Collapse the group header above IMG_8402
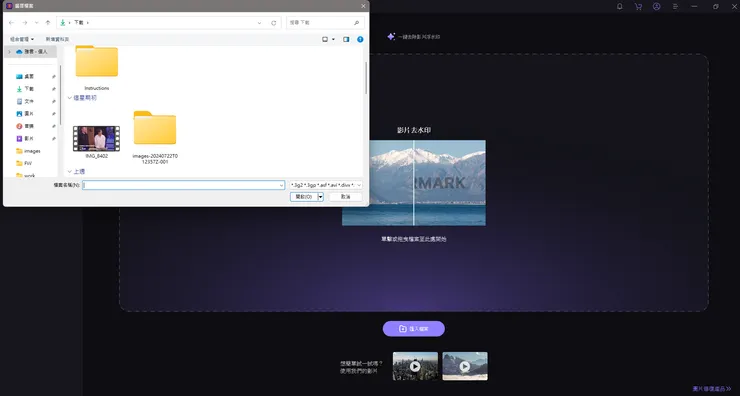Viewport: 740px width, 396px height. click(82, 98)
